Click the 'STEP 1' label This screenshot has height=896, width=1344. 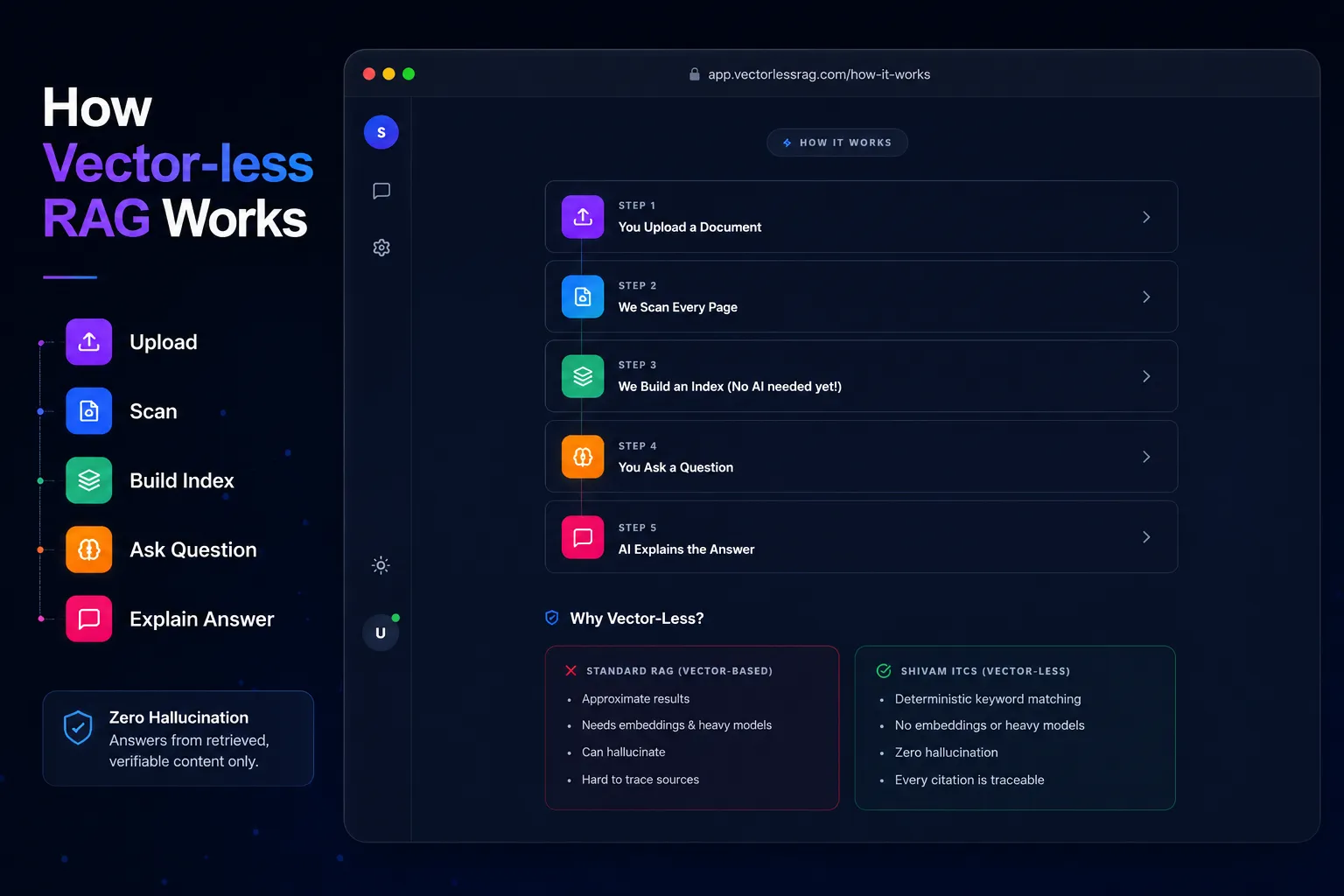(x=637, y=206)
